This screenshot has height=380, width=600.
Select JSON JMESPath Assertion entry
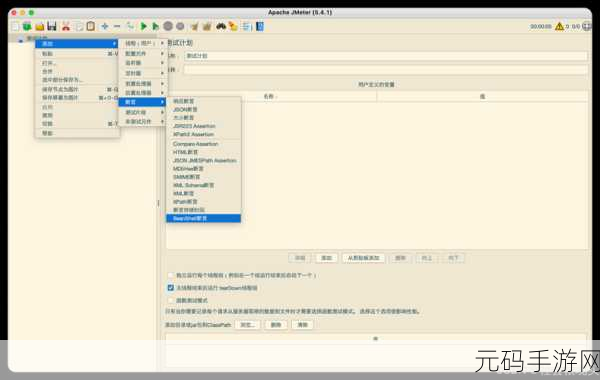pos(204,160)
